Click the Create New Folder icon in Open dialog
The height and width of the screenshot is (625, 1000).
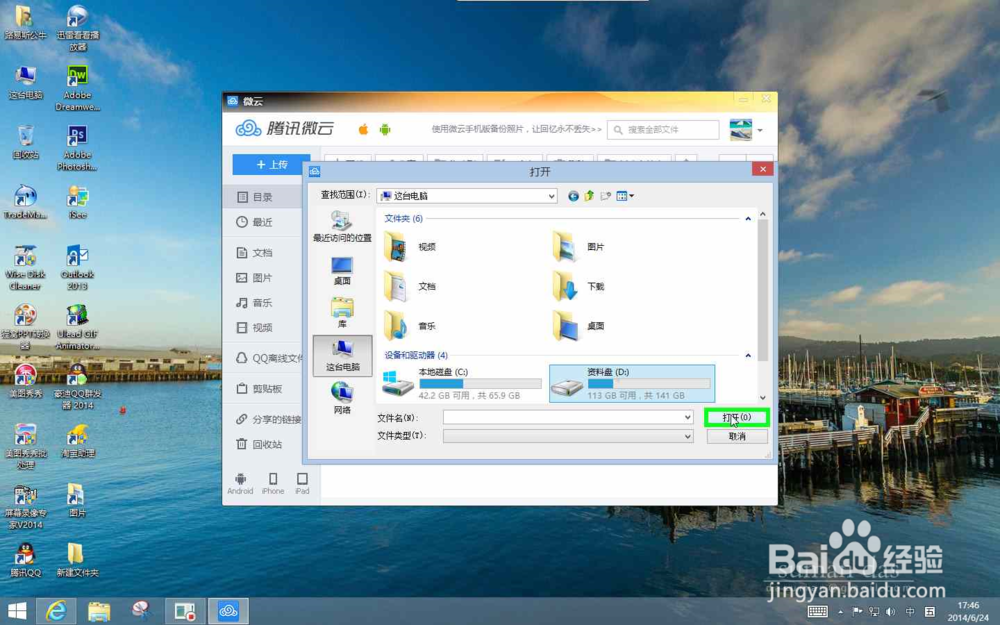pos(606,195)
